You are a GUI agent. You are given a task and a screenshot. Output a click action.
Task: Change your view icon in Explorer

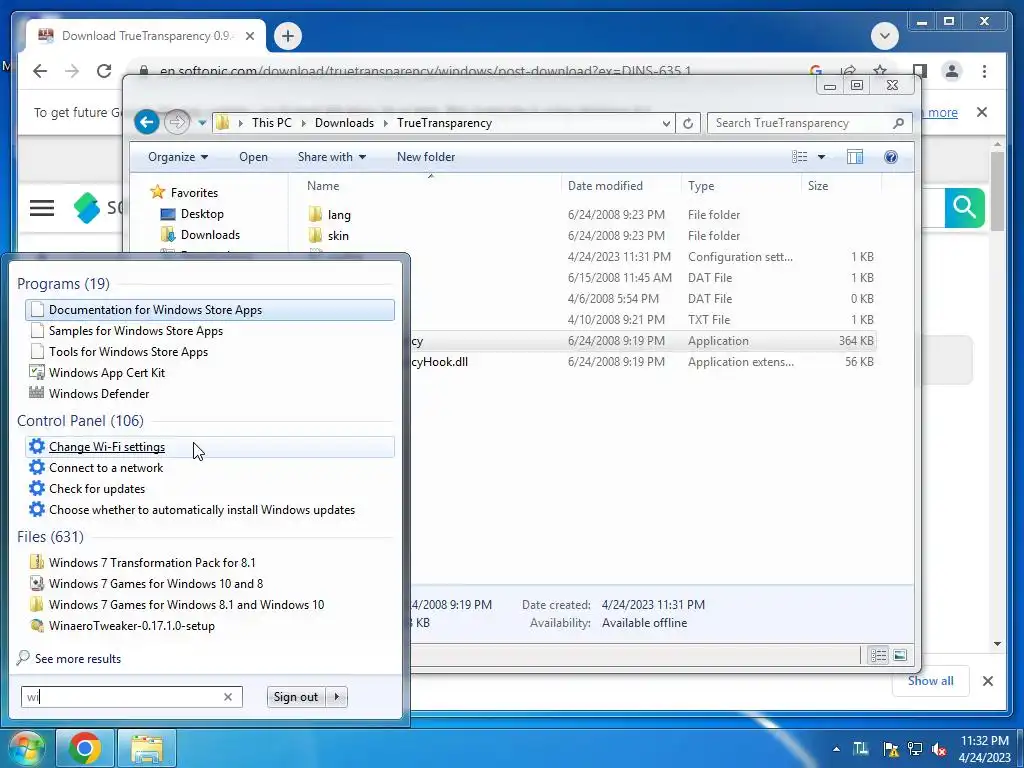click(799, 157)
